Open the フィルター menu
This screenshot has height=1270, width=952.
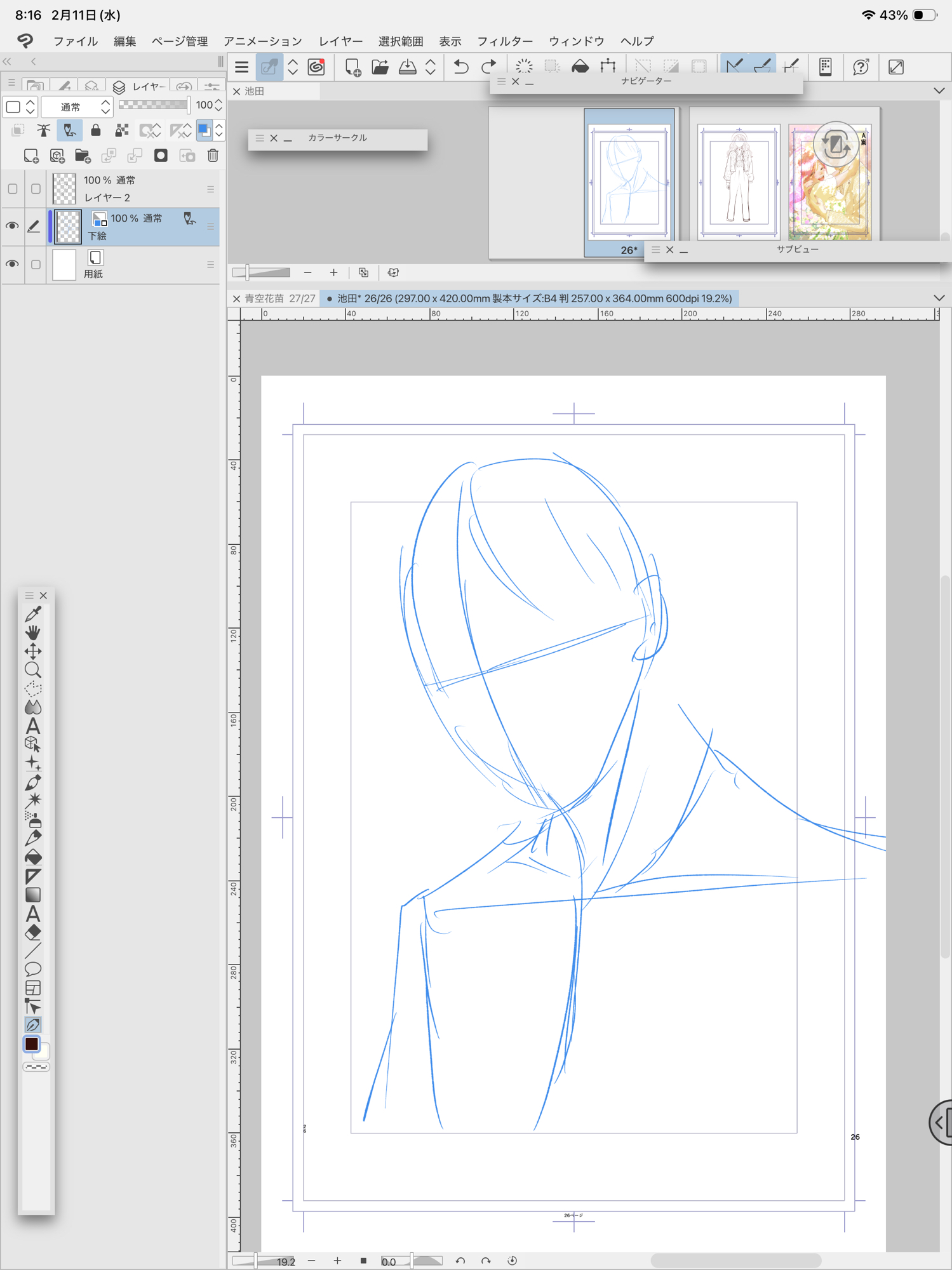pyautogui.click(x=504, y=41)
